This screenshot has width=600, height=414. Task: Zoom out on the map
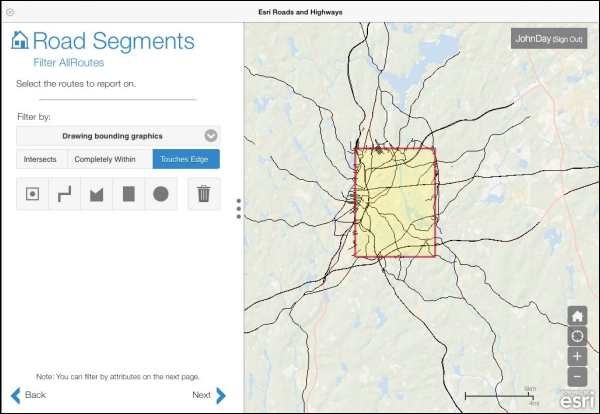pos(577,376)
